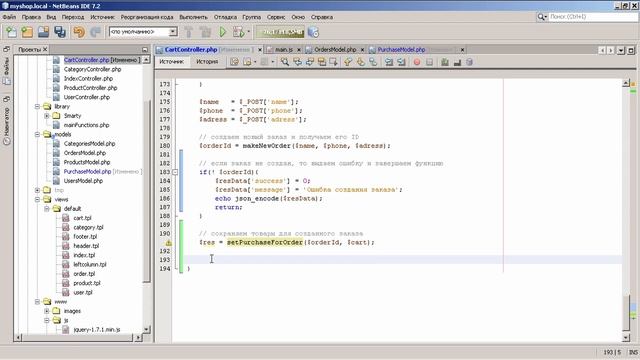Select mainFunctions.php in project tree

(86, 125)
